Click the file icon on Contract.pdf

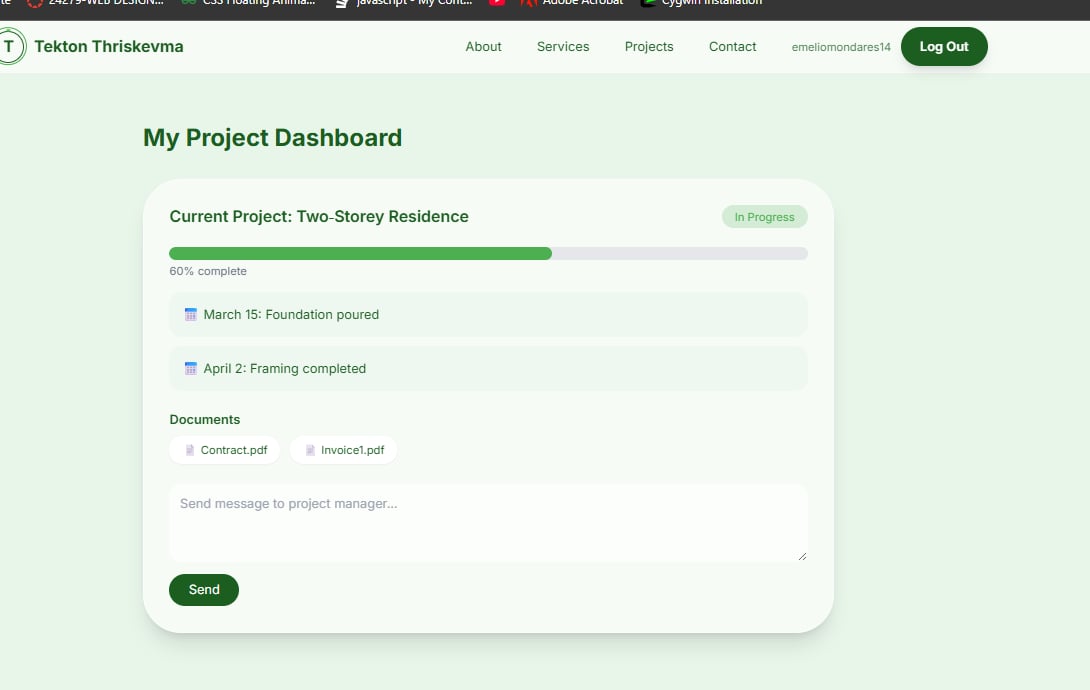click(x=190, y=450)
